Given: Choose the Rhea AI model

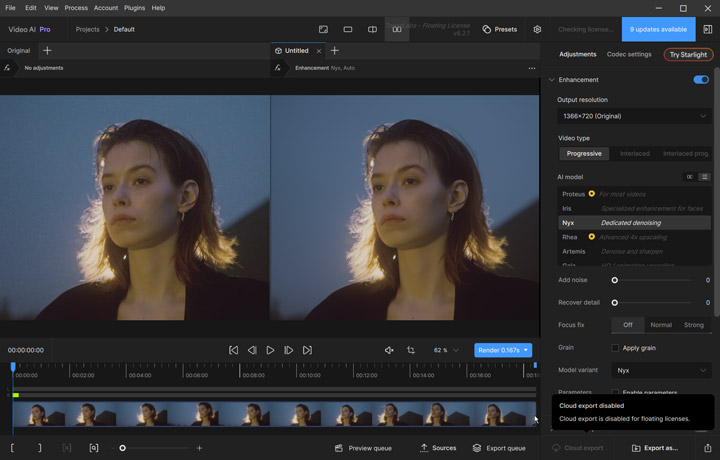Looking at the screenshot, I should click(x=635, y=237).
